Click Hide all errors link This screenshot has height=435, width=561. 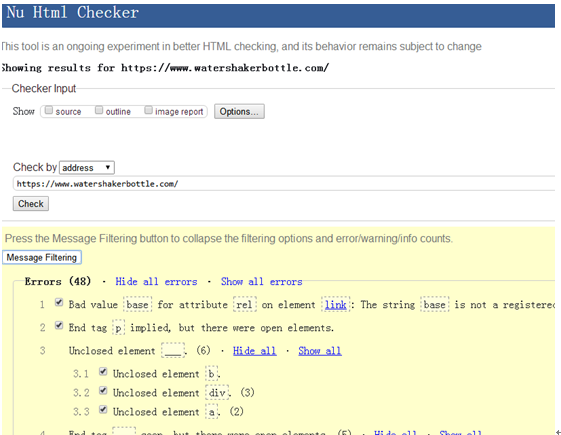[156, 282]
